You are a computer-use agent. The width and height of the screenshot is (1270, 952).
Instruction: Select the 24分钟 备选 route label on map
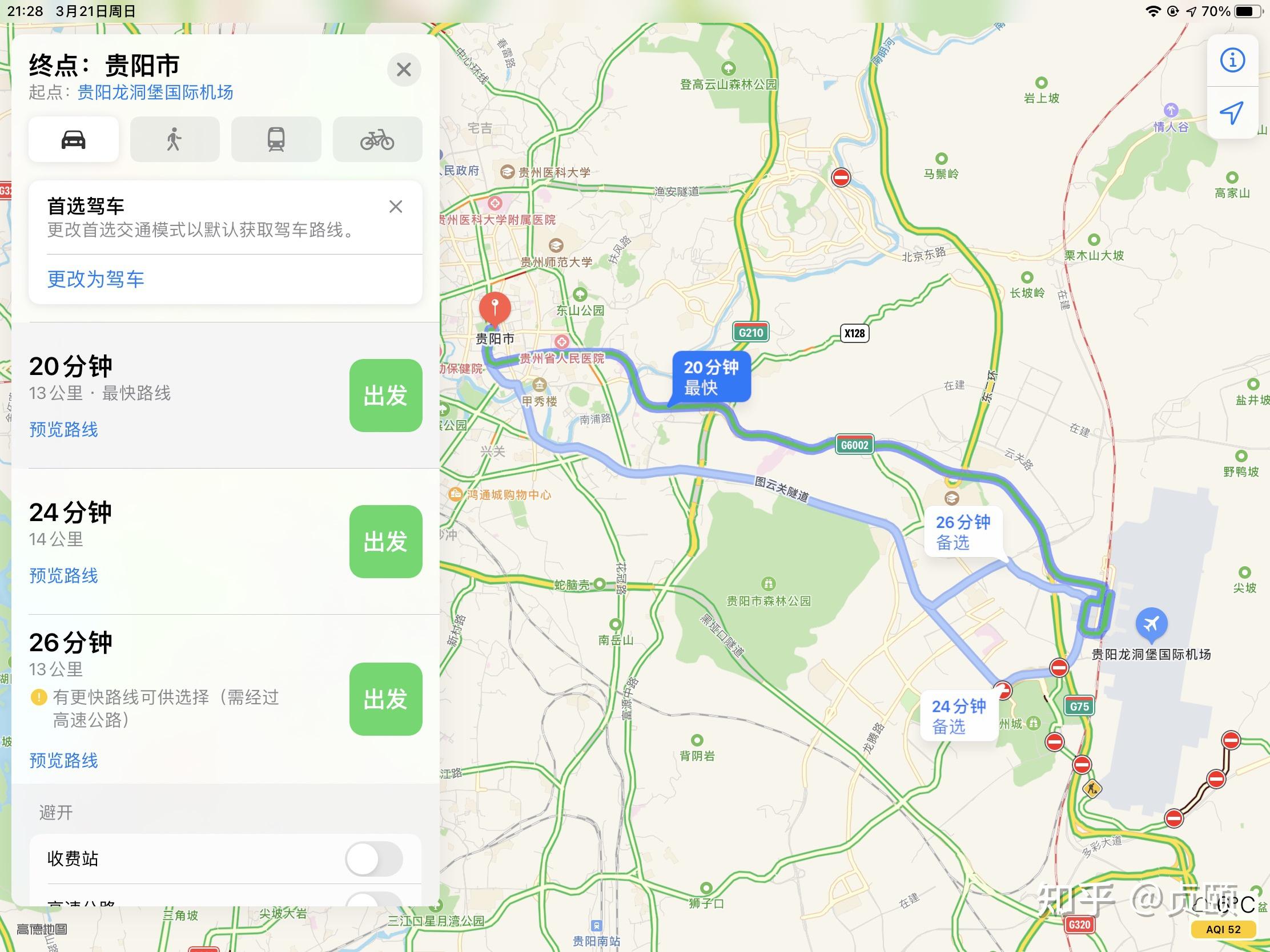(958, 716)
